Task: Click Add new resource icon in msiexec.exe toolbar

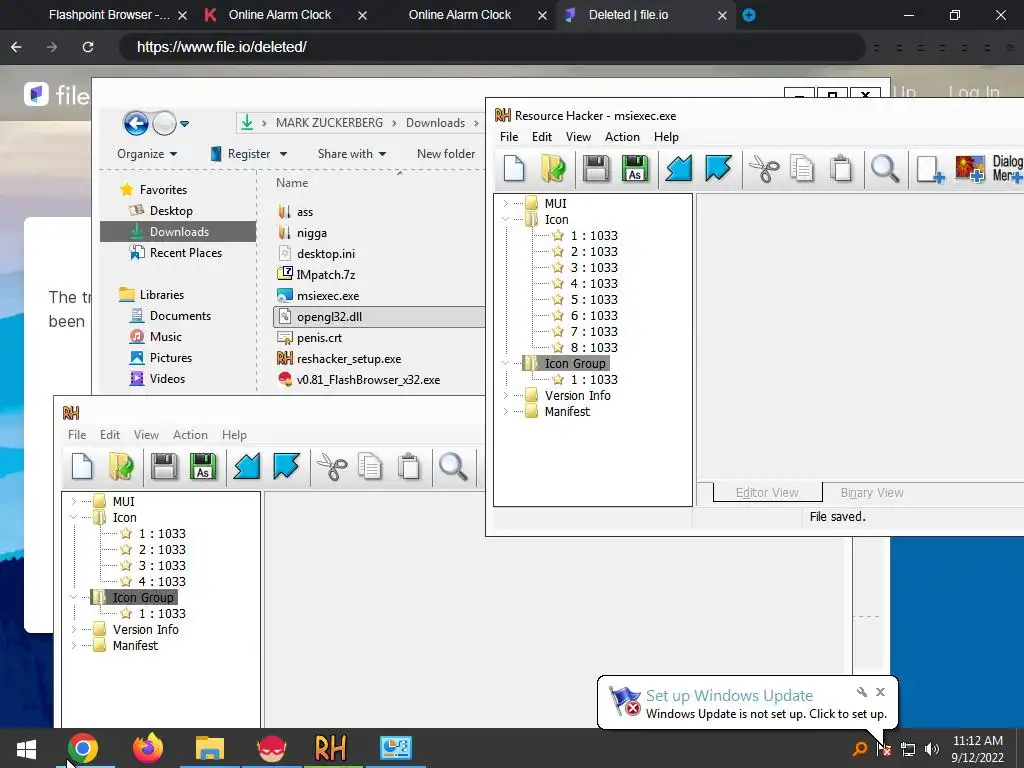Action: click(x=930, y=168)
